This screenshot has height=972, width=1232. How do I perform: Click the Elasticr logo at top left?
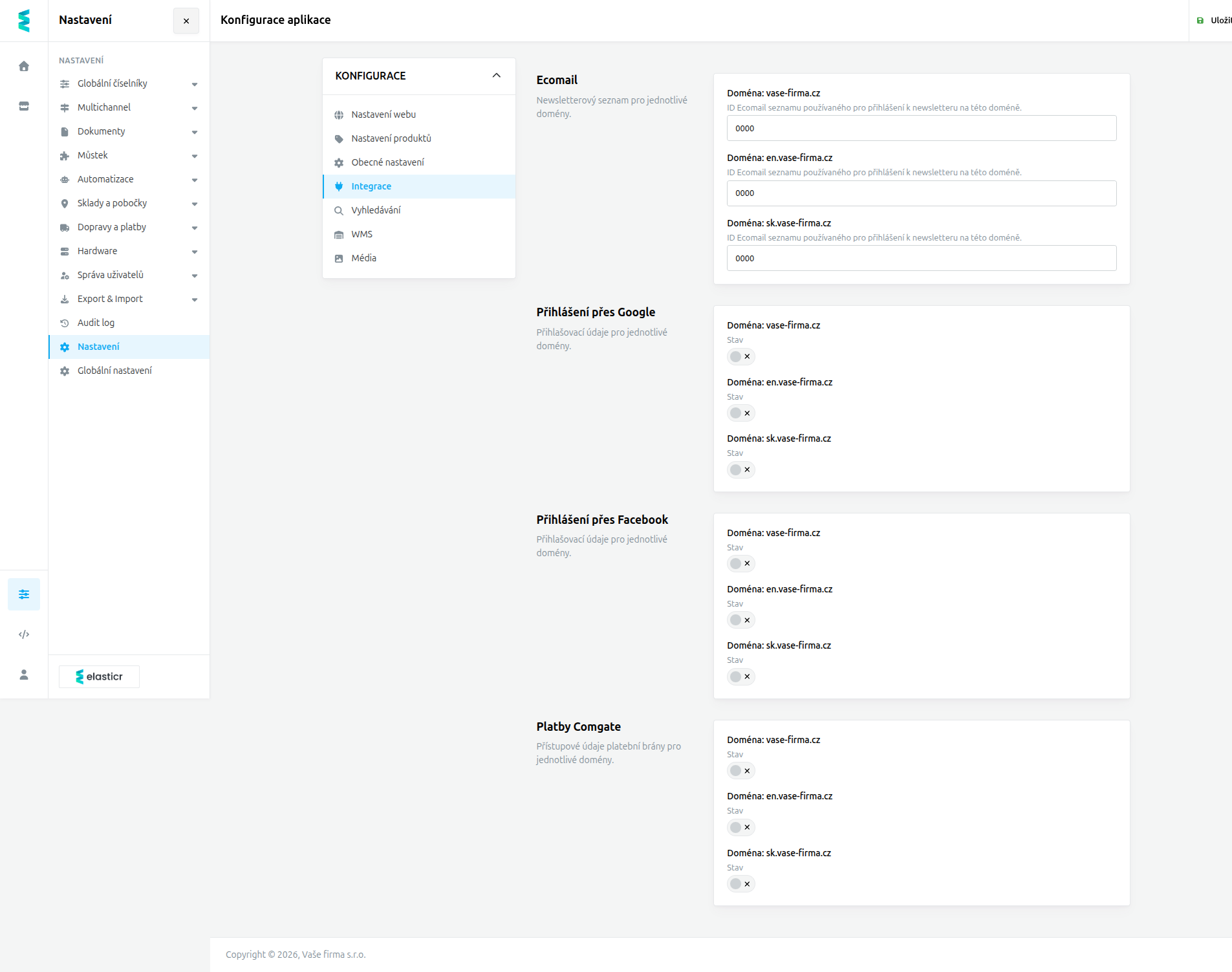[x=24, y=21]
